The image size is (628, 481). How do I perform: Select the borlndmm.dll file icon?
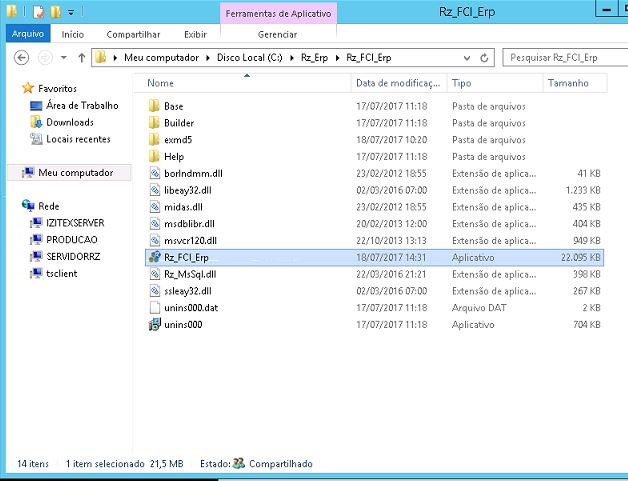tap(155, 173)
